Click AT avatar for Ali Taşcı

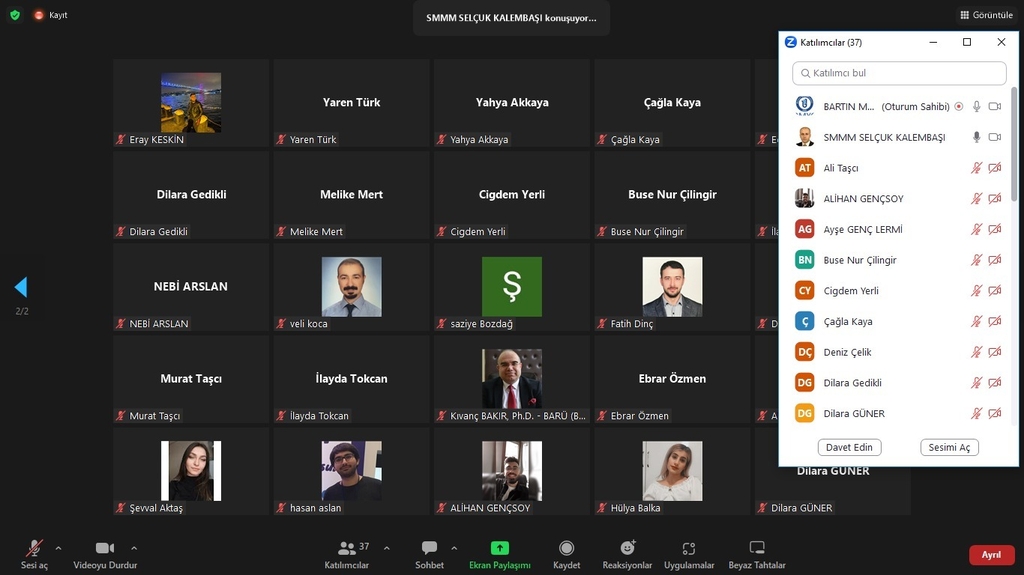805,167
